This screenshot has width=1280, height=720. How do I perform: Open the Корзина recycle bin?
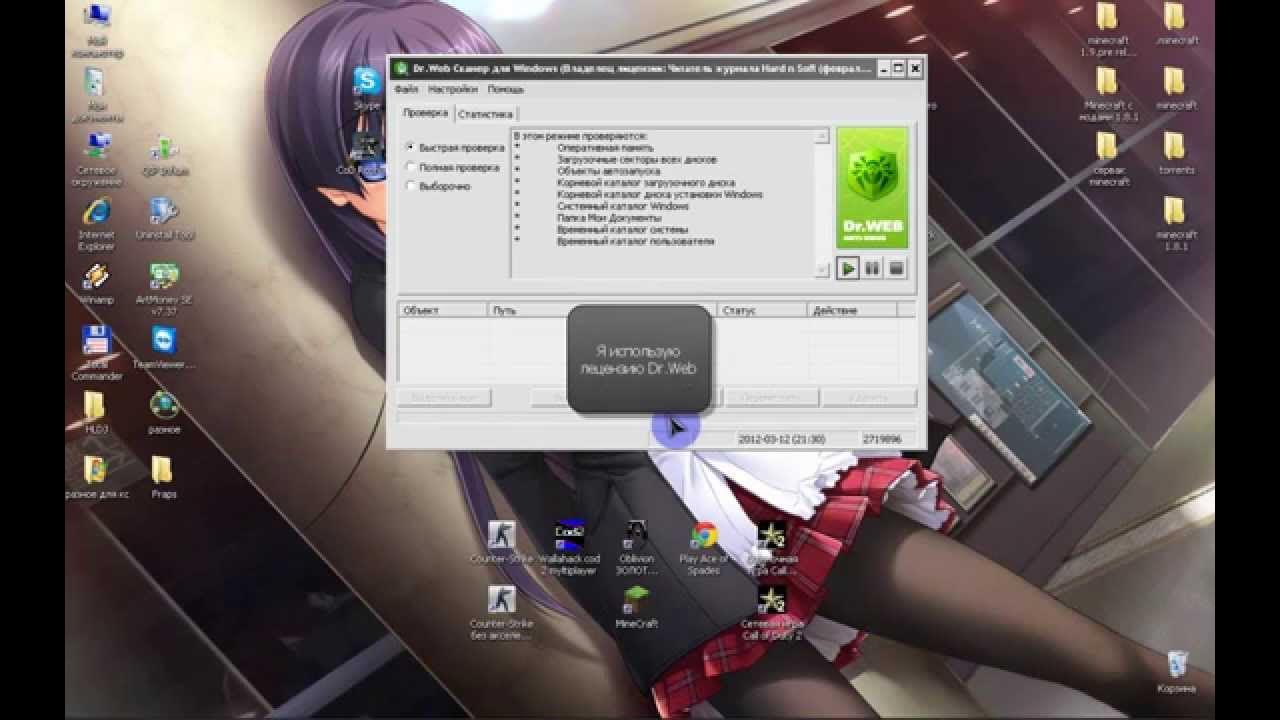(1178, 671)
